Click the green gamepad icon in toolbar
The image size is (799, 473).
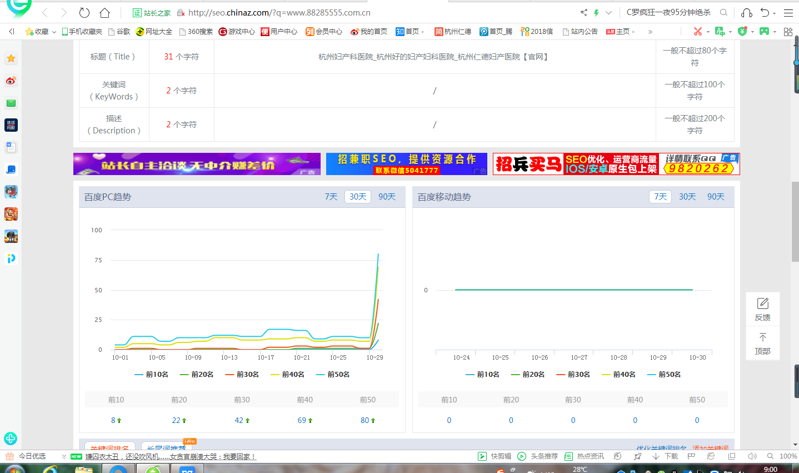764,32
